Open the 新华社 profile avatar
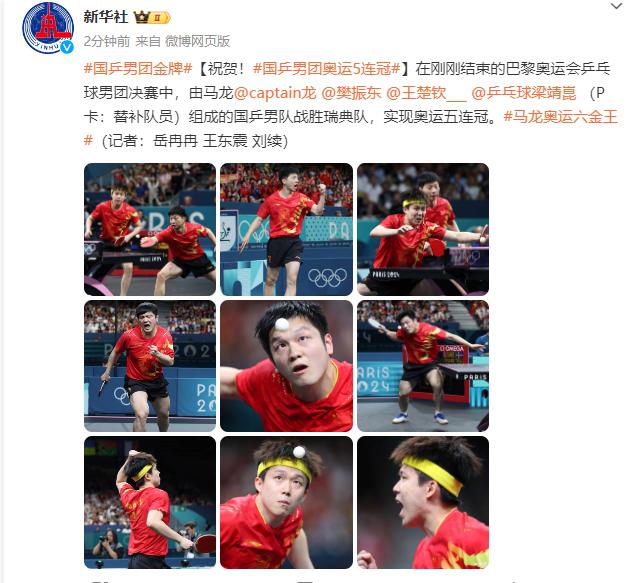The width and height of the screenshot is (634, 583). click(48, 27)
